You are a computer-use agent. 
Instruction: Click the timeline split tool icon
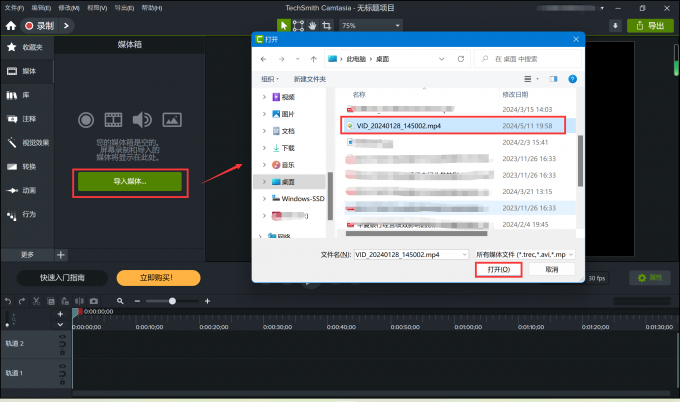79,301
